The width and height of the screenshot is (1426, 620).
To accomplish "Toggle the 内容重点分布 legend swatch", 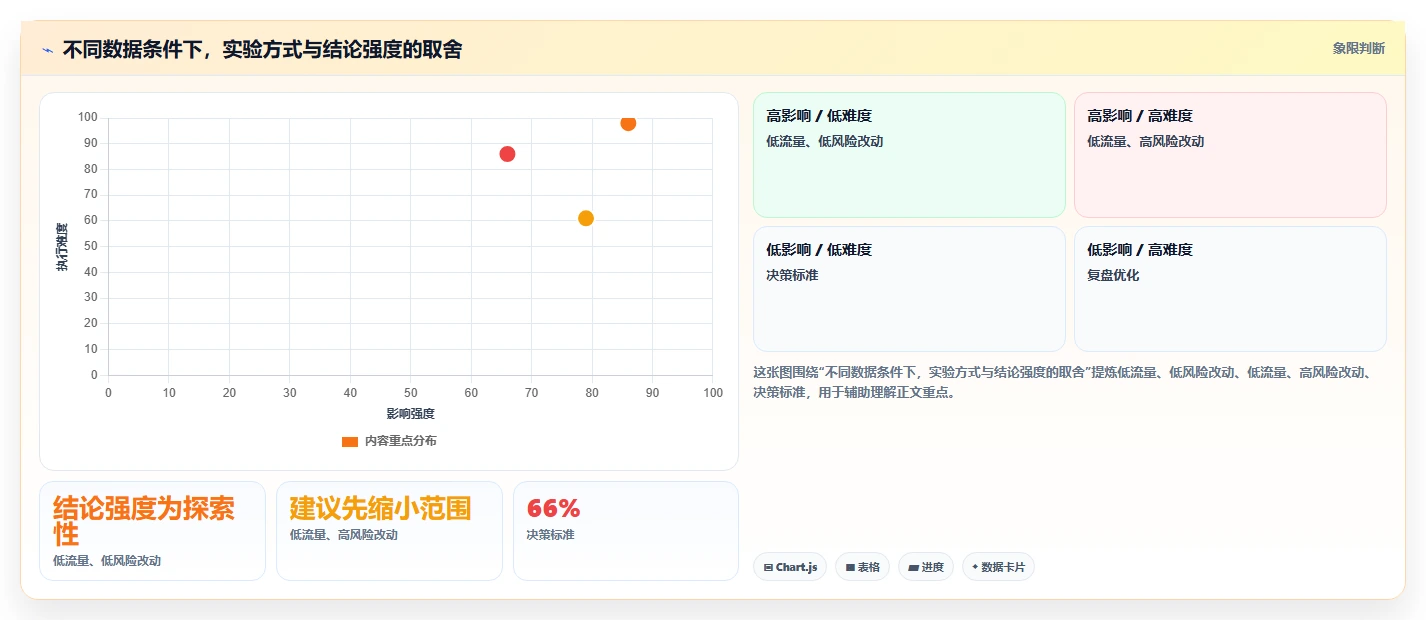I will point(350,441).
